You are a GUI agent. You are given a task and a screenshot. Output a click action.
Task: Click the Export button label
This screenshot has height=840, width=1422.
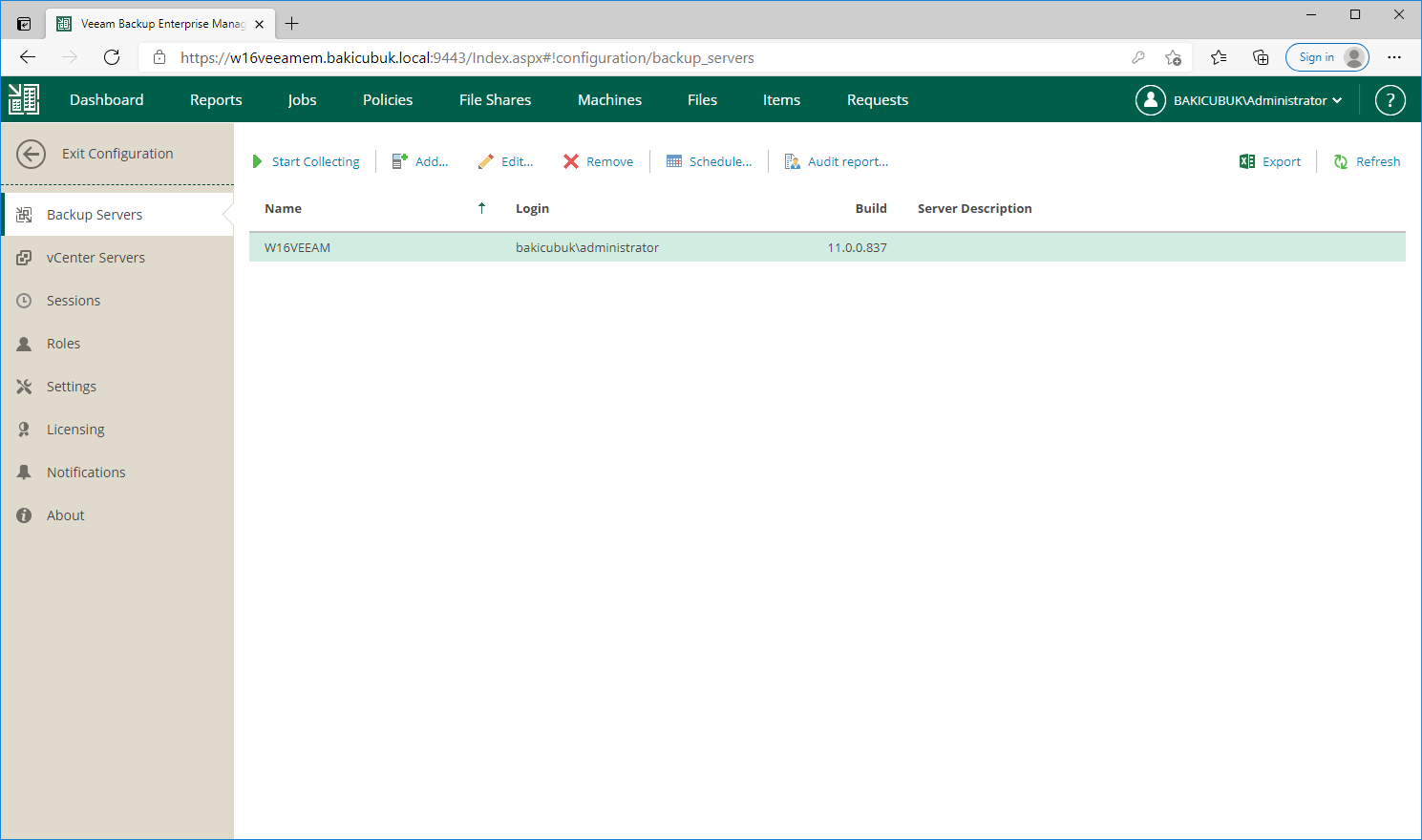1282,162
